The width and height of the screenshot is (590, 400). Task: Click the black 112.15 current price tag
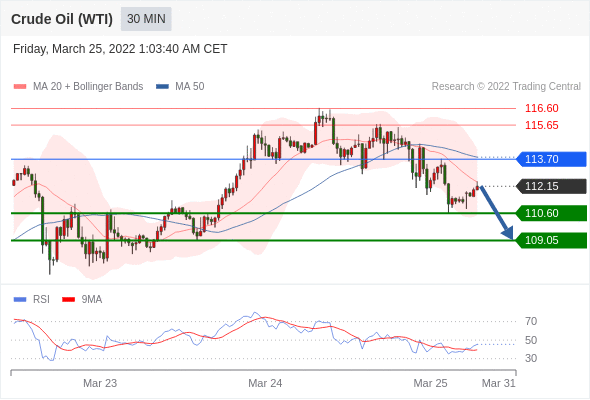(x=551, y=186)
